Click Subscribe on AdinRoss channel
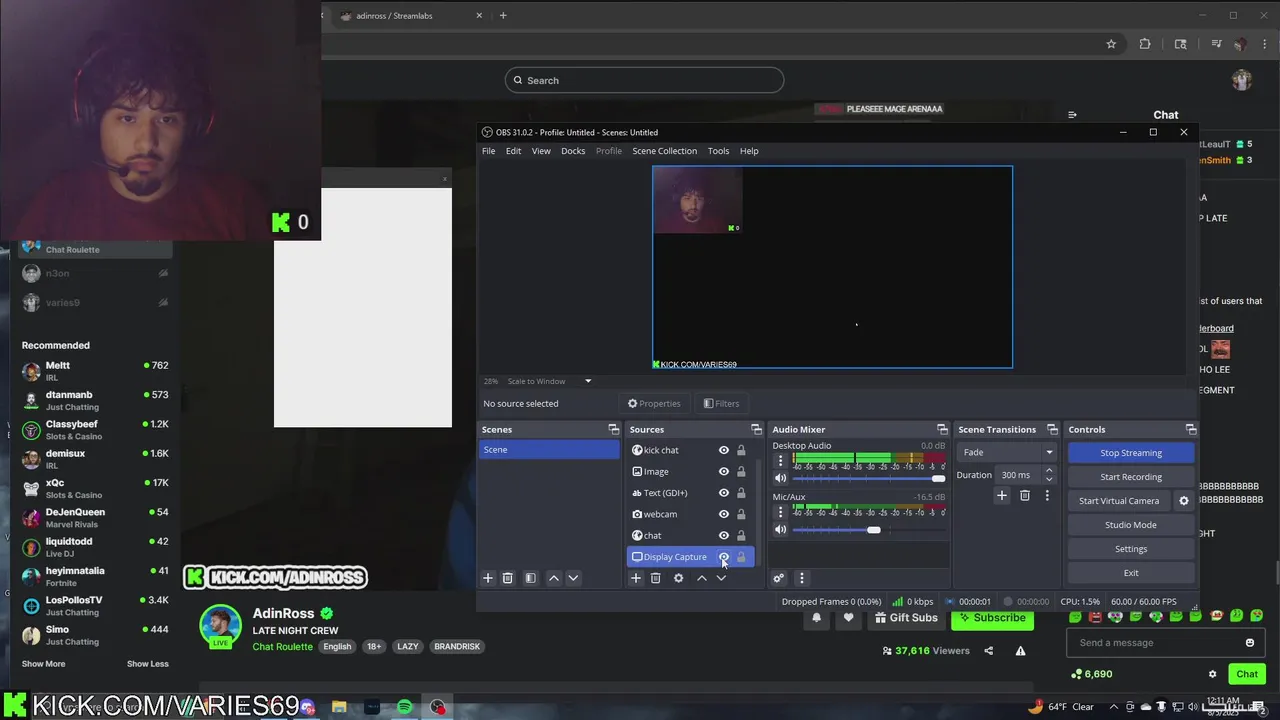 (x=992, y=618)
